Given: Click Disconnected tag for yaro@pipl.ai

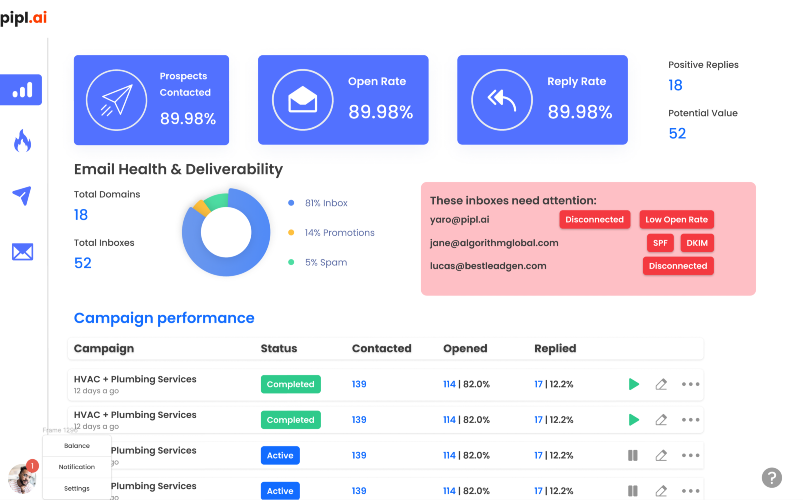Looking at the screenshot, I should click(595, 219).
